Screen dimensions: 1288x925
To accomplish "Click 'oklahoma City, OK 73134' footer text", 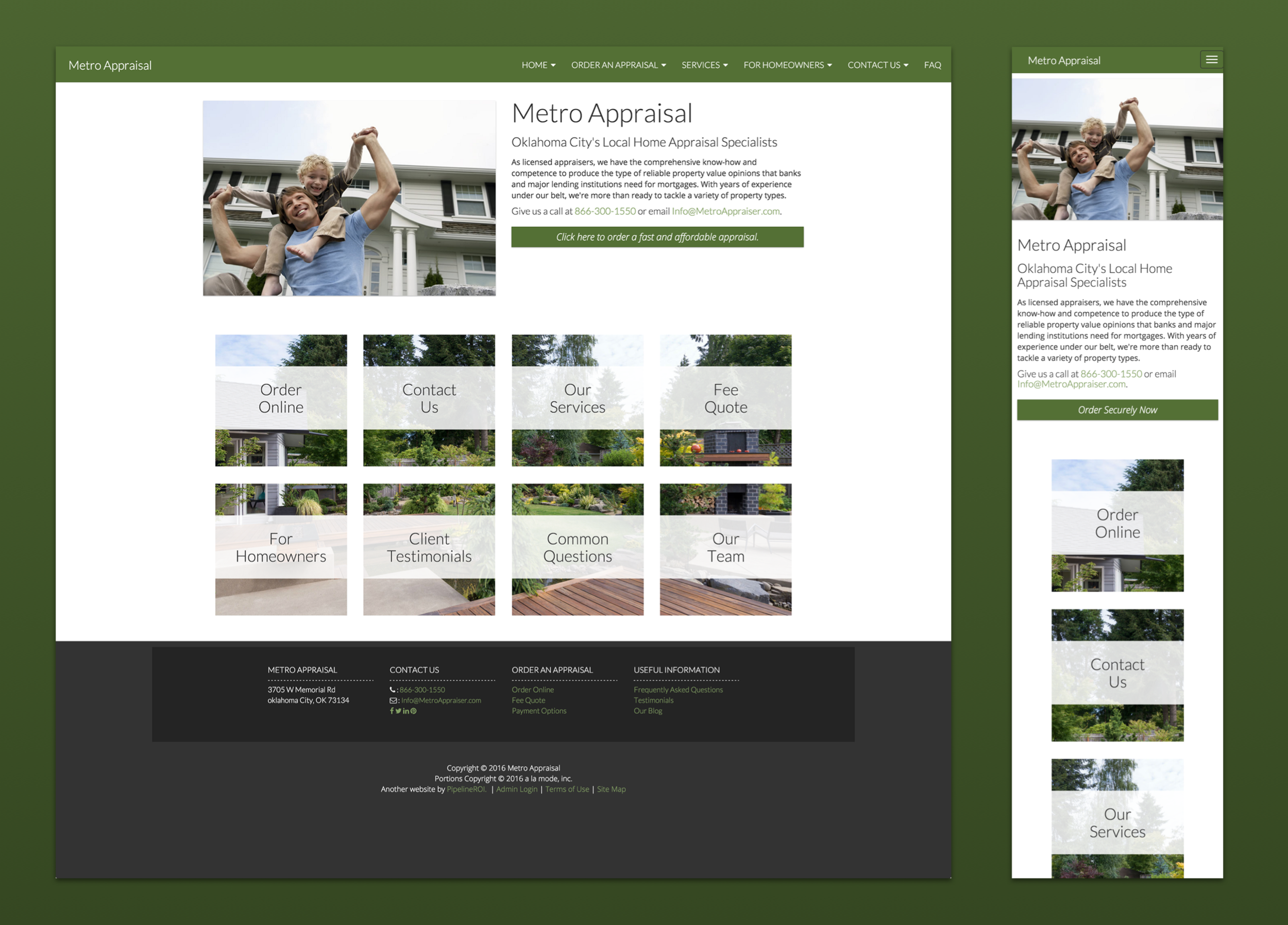I will pos(308,700).
